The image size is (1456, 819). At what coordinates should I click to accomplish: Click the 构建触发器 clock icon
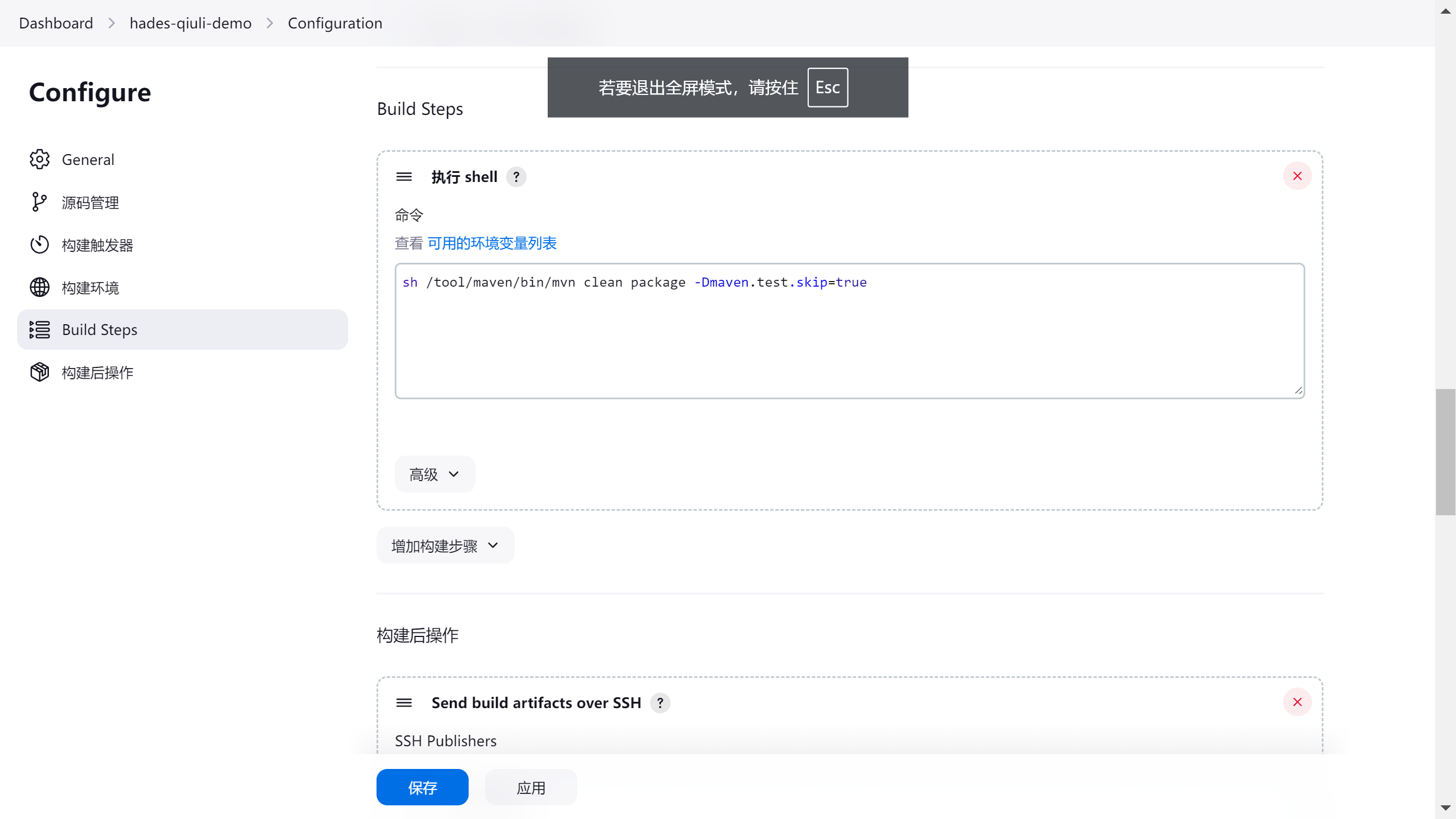(40, 245)
